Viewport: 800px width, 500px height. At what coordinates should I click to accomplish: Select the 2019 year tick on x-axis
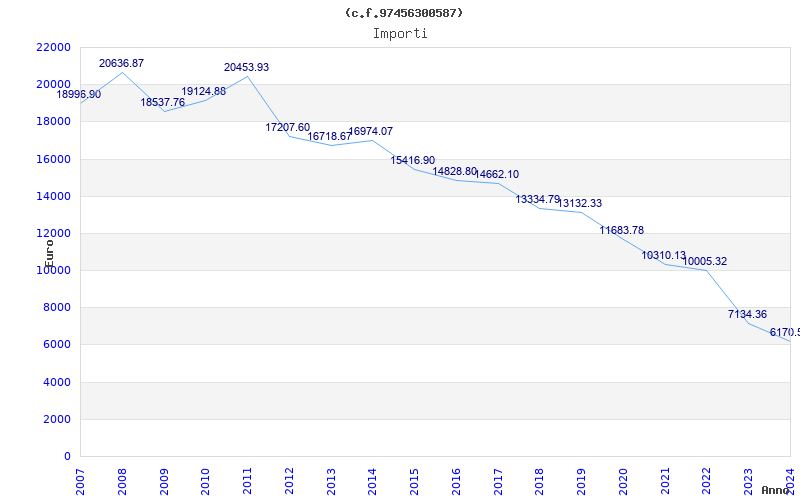click(581, 478)
